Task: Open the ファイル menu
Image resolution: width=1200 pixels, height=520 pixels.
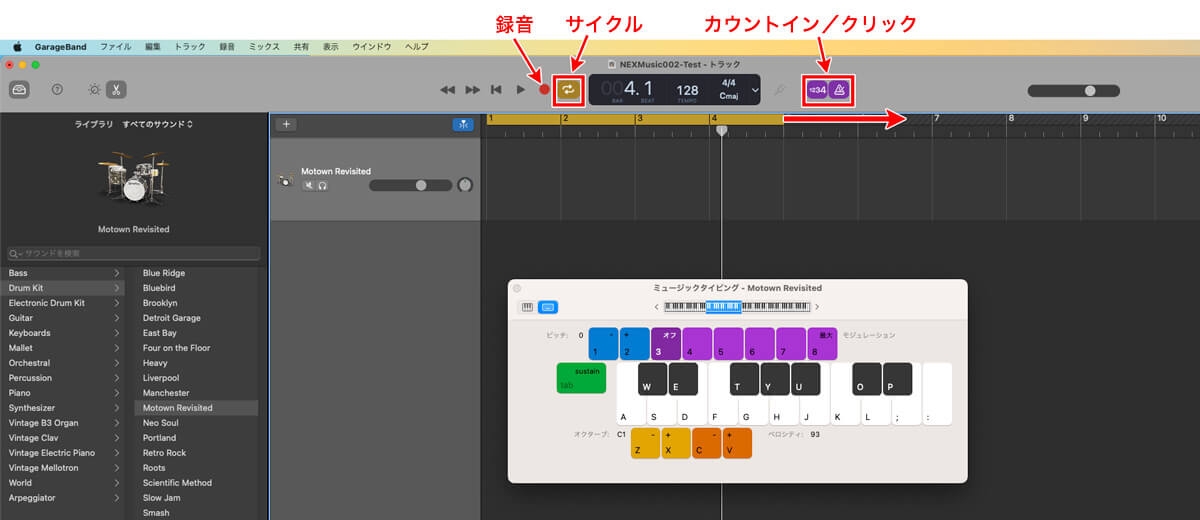Action: [x=115, y=47]
